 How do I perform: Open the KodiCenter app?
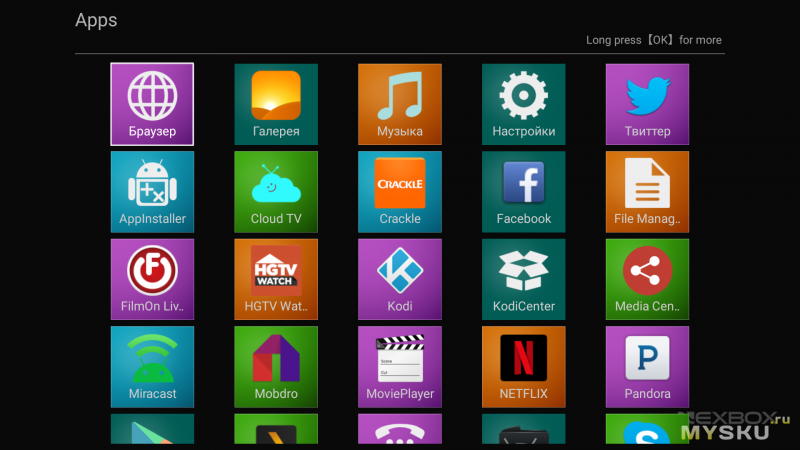(x=523, y=279)
